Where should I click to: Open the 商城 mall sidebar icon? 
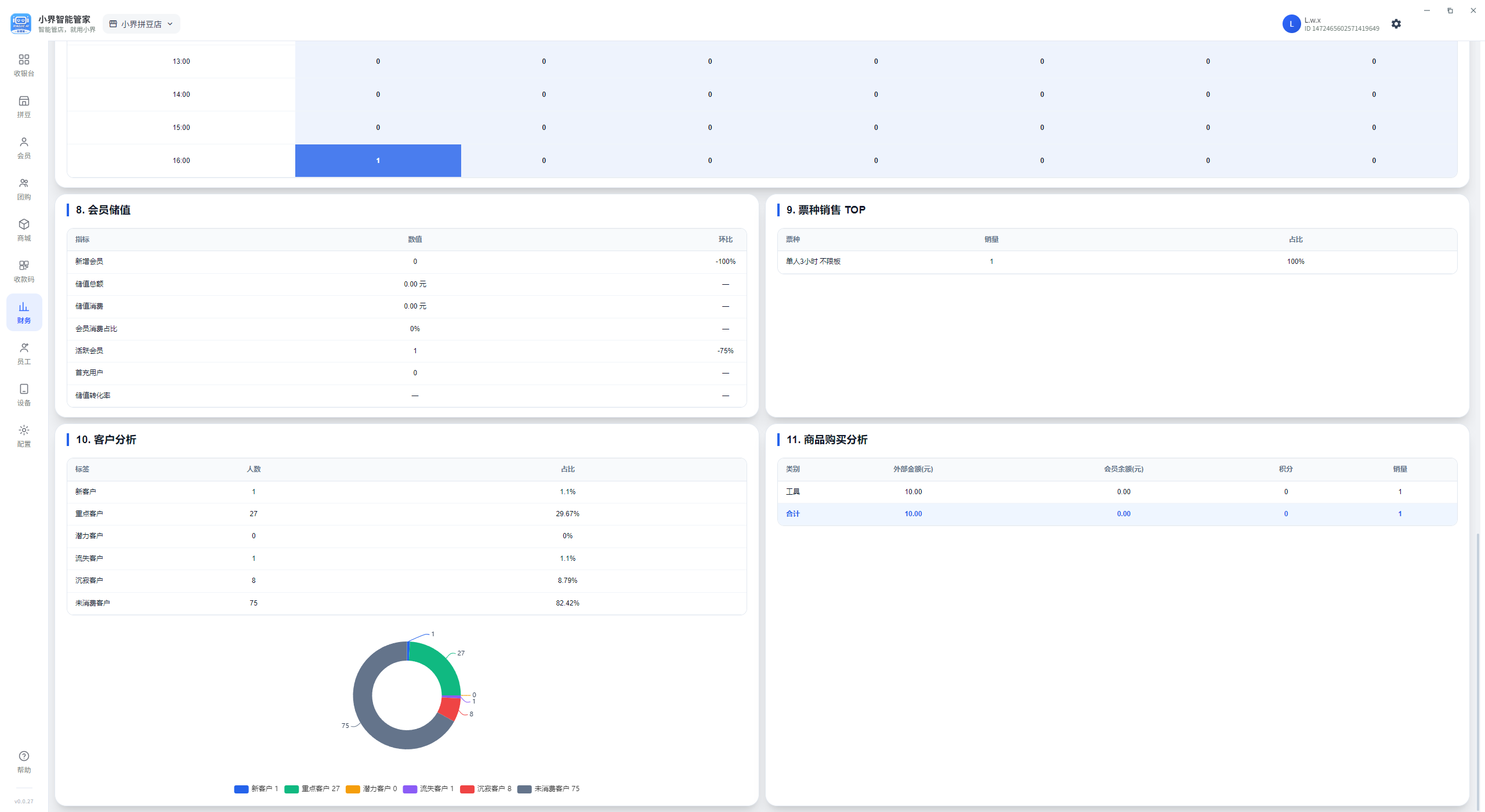pyautogui.click(x=24, y=230)
